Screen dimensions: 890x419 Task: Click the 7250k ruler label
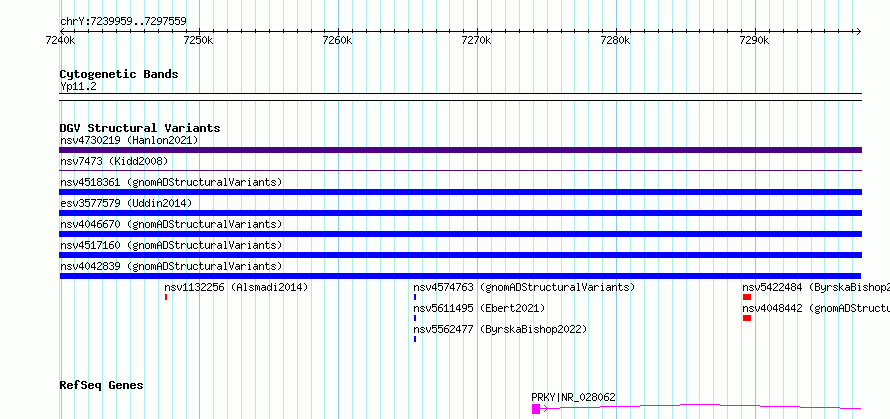click(x=199, y=40)
